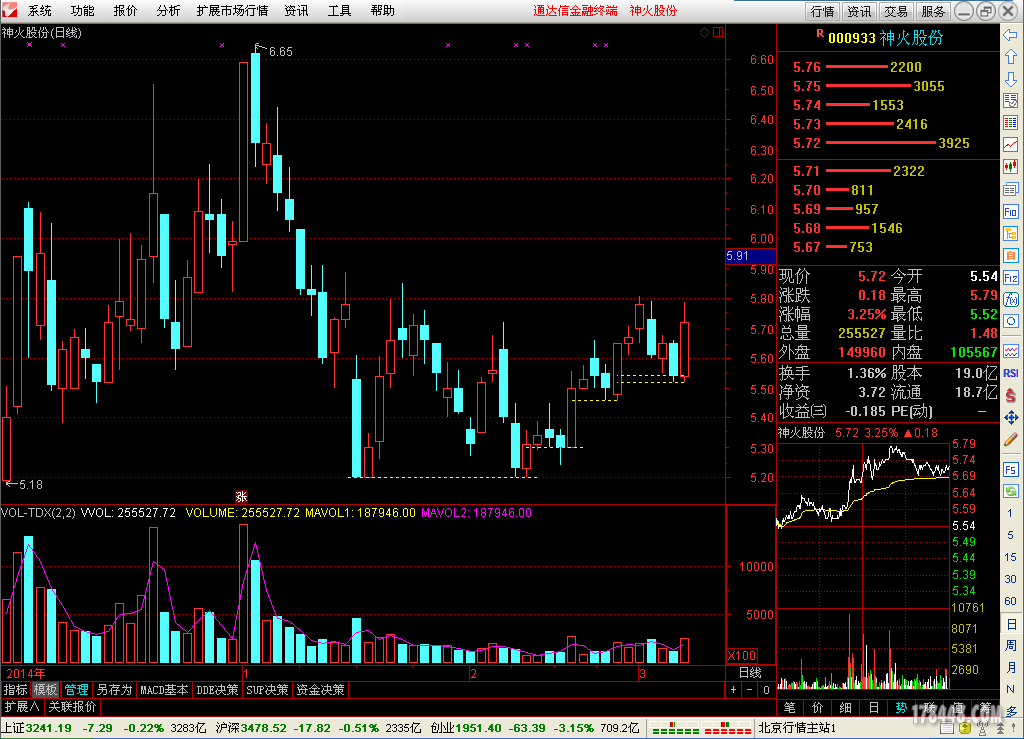
Task: Open the multi-window report icon
Action: coord(1010,189)
